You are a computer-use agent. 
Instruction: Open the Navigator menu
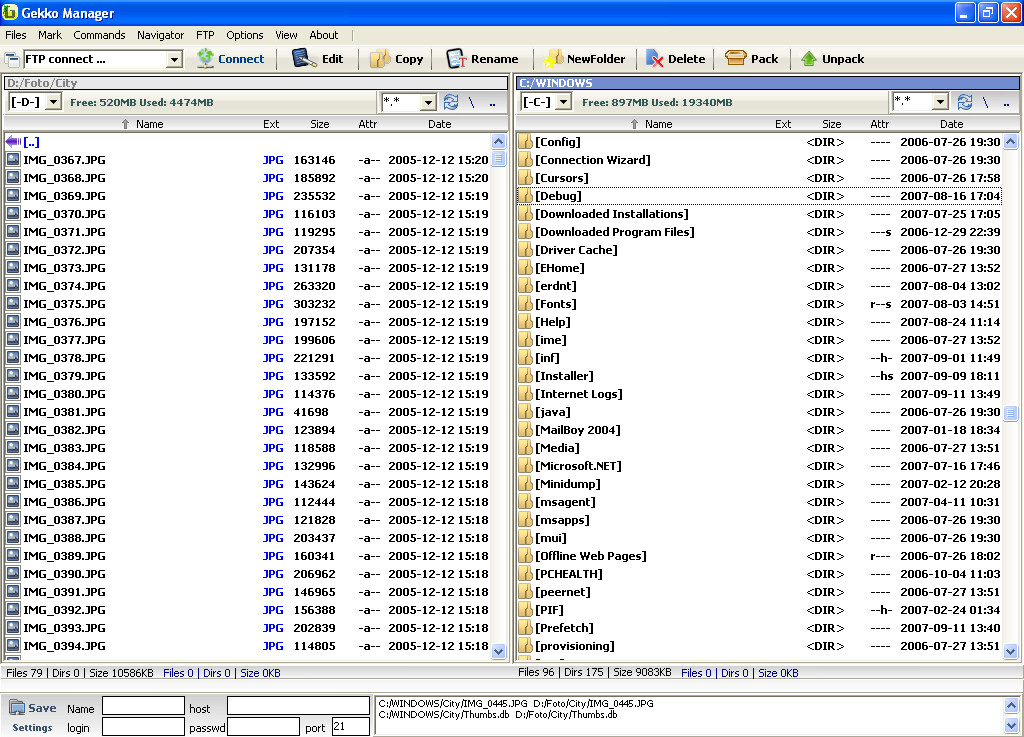click(160, 35)
